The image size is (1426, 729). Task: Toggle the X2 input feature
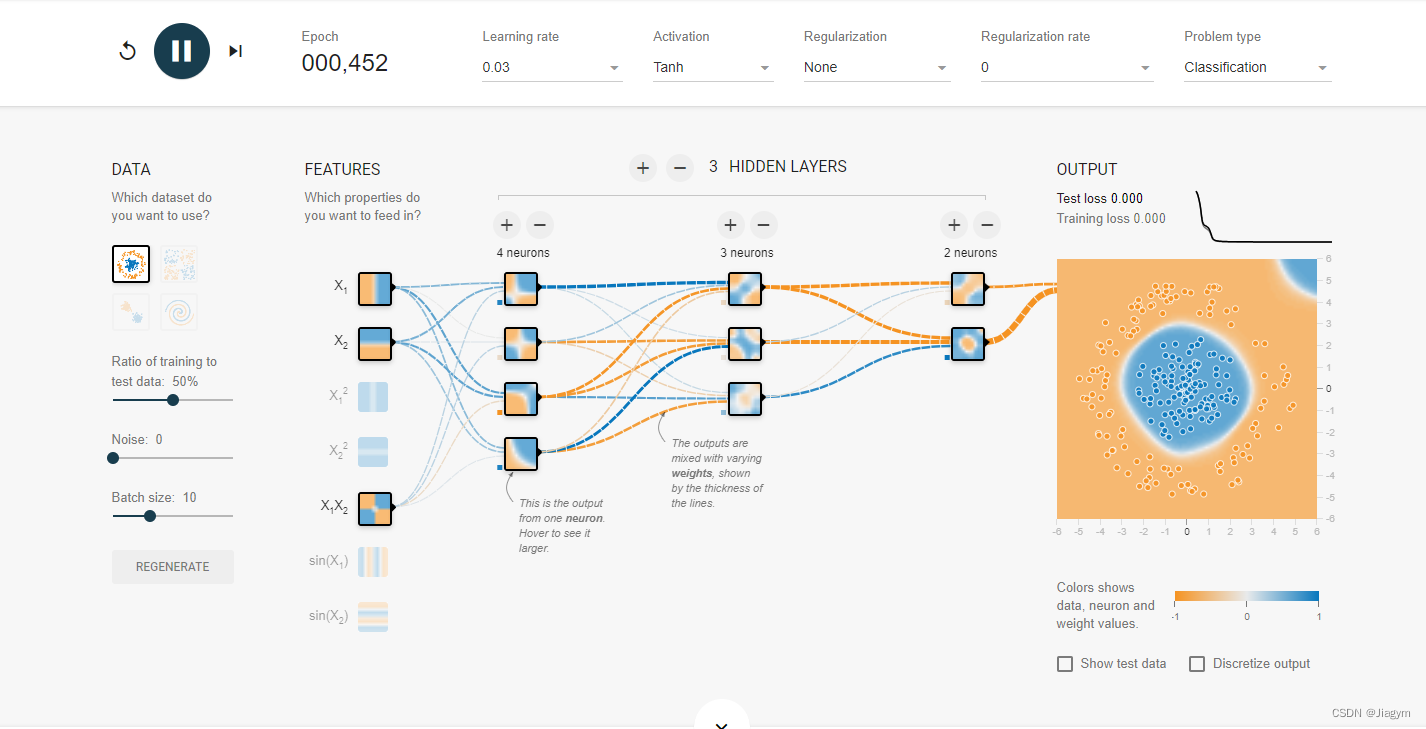pyautogui.click(x=375, y=343)
